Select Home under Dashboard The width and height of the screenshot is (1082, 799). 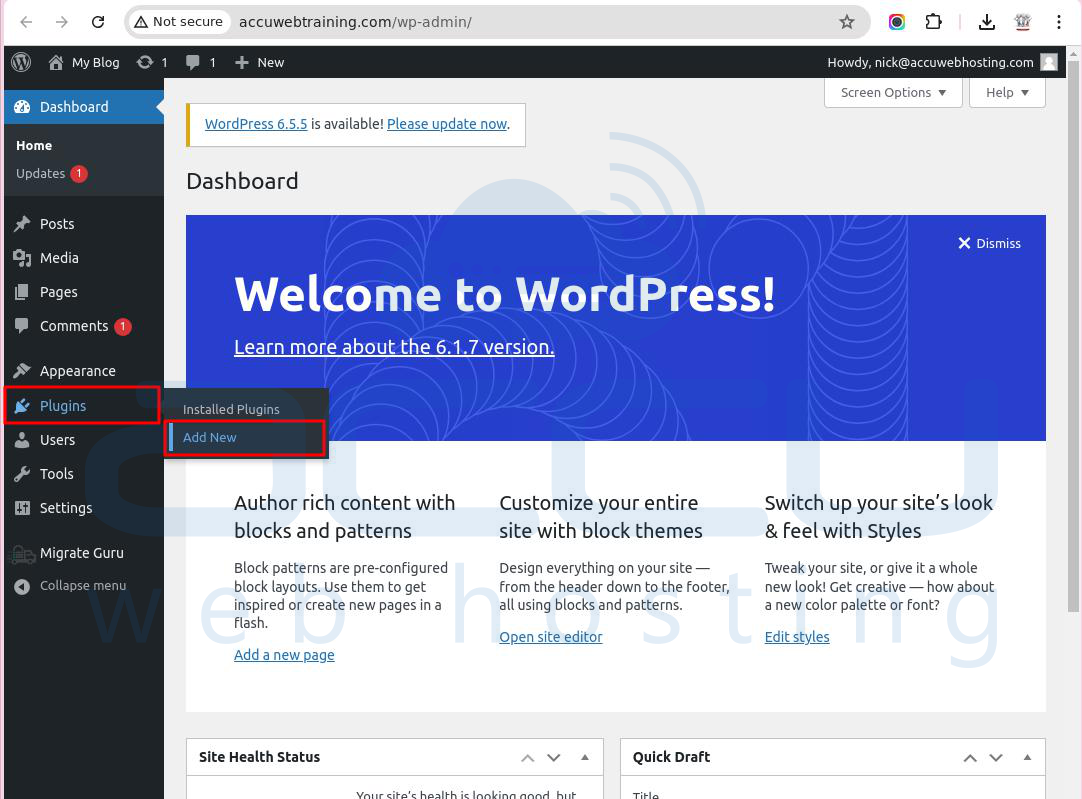34,146
